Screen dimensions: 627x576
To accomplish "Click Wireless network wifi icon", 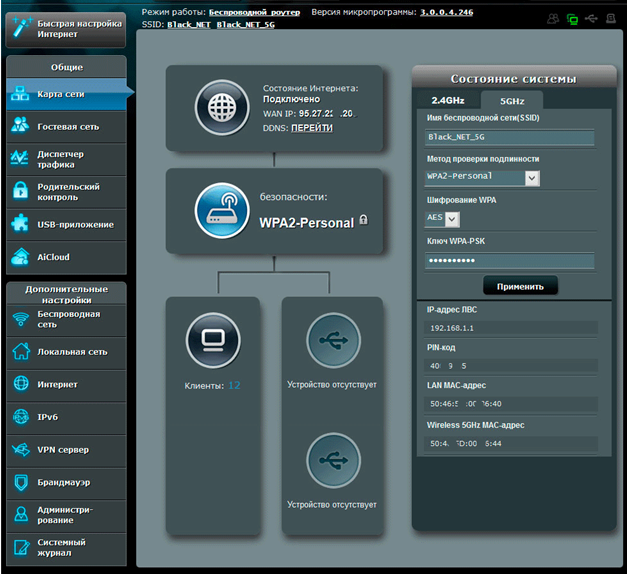I will [21, 319].
